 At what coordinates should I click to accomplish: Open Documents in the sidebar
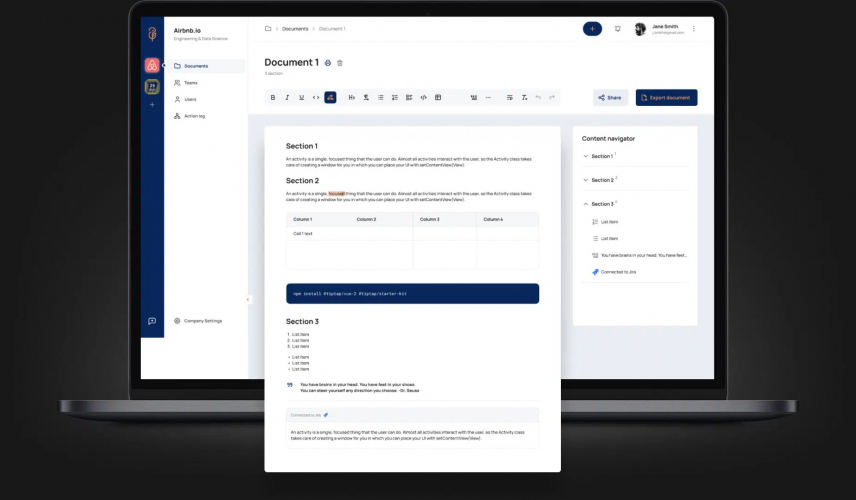tap(206, 66)
